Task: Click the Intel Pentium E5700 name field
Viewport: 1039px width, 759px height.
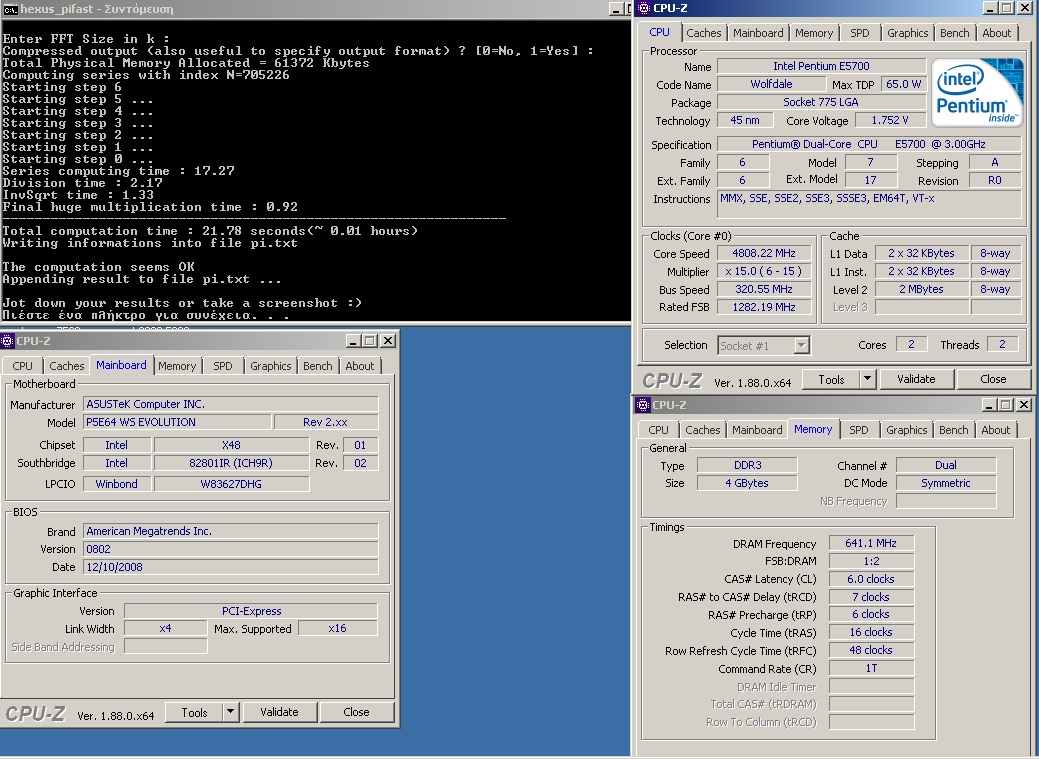Action: click(x=821, y=66)
